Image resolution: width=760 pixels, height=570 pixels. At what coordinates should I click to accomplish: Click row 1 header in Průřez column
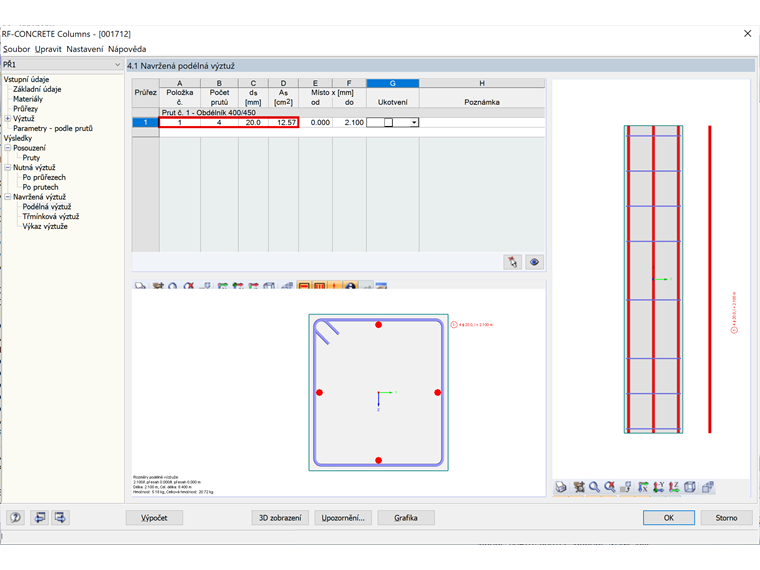click(145, 123)
